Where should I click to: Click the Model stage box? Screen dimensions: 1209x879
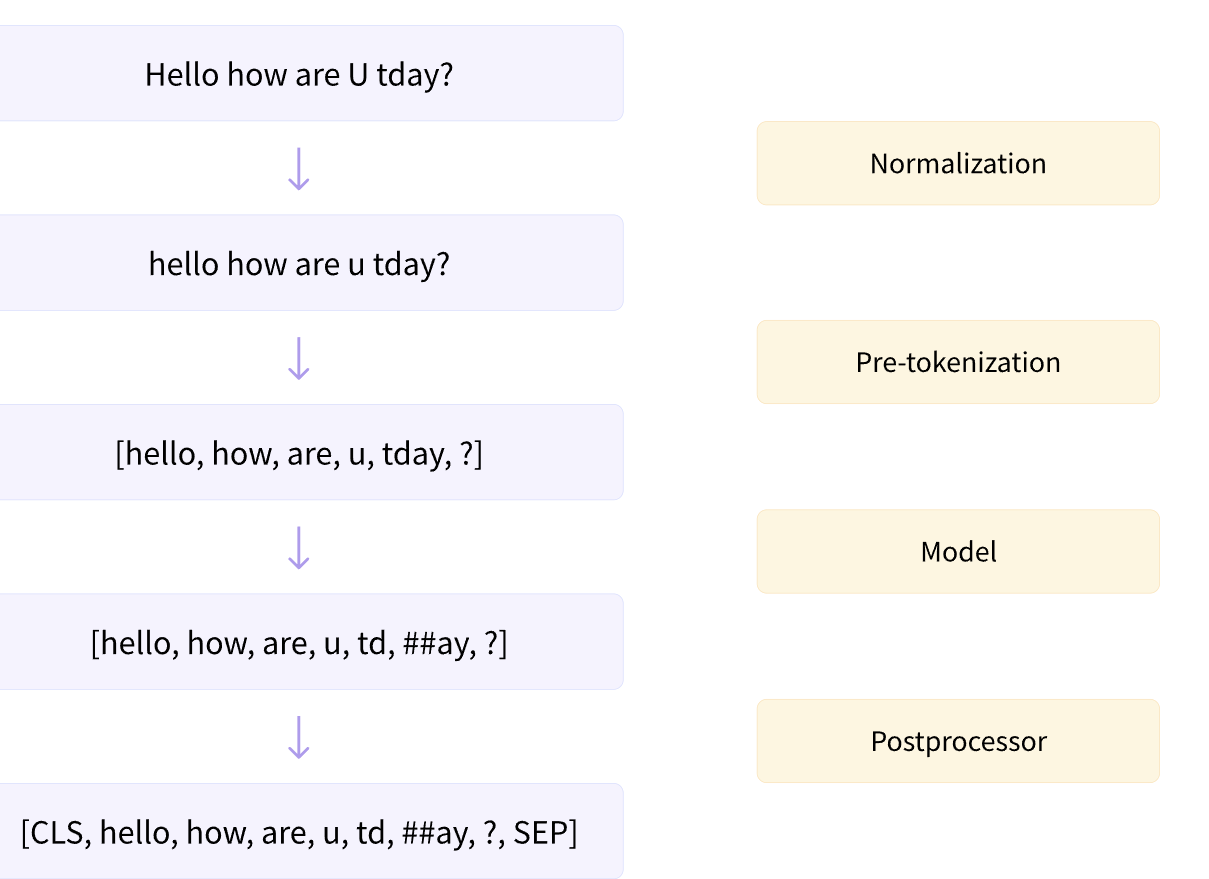pyautogui.click(x=957, y=552)
